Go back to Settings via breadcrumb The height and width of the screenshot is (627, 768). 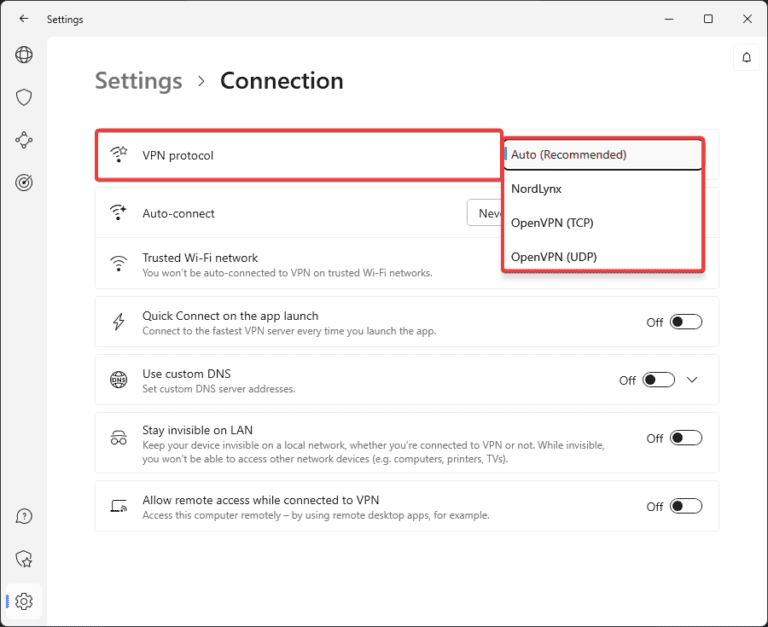coord(138,81)
